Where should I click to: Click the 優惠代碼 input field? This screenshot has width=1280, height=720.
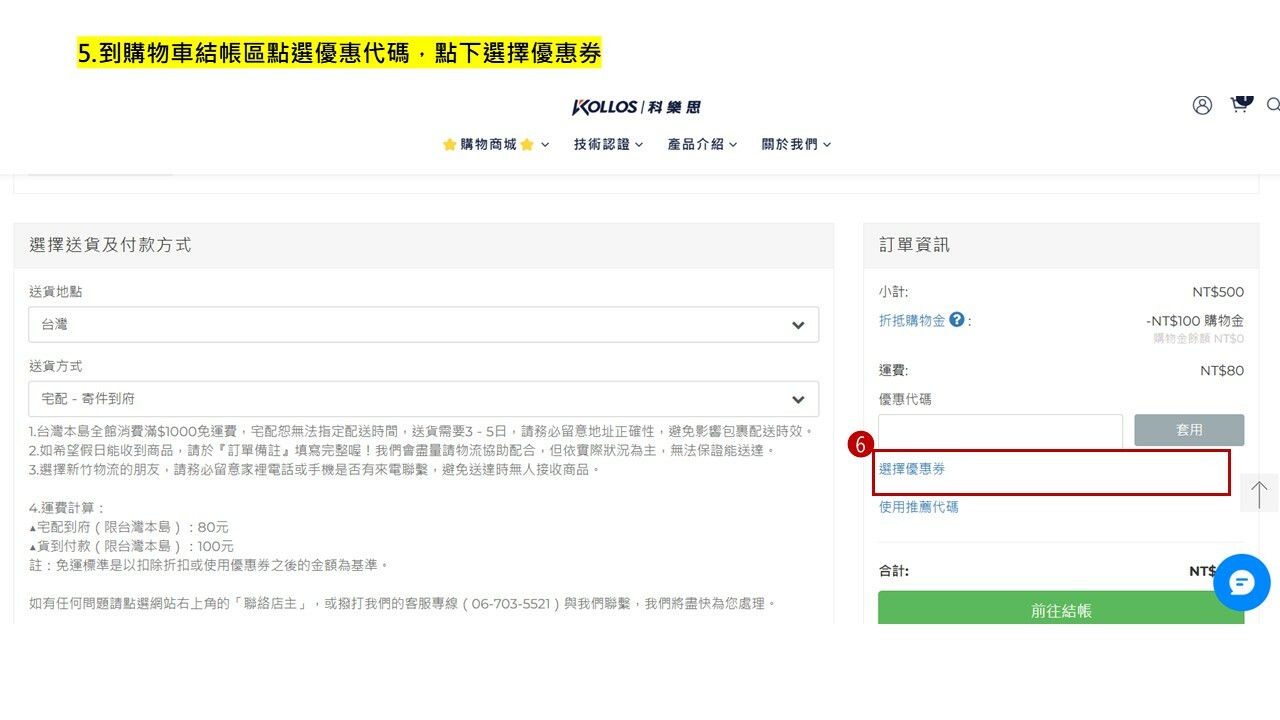pos(1000,430)
